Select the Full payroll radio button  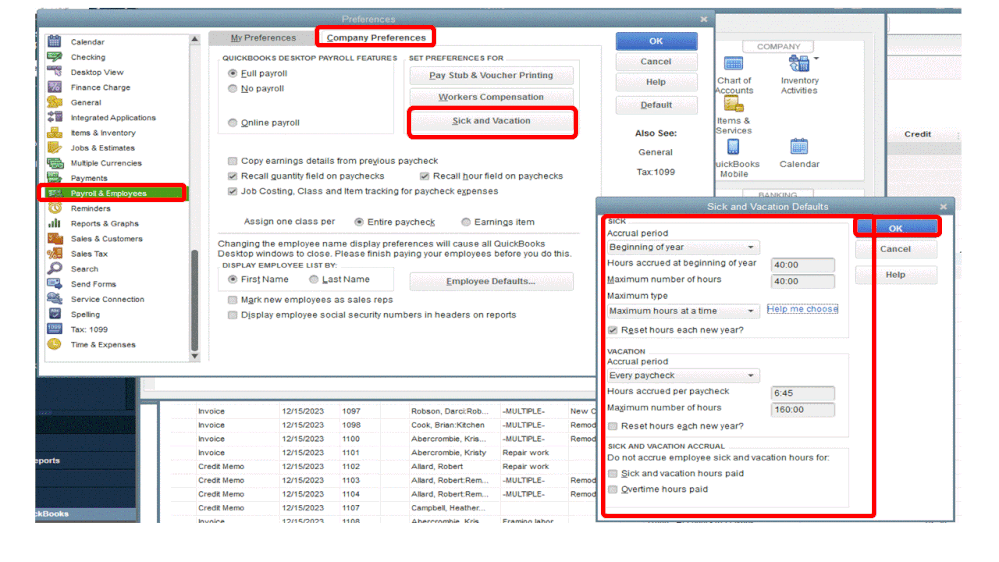point(233,73)
